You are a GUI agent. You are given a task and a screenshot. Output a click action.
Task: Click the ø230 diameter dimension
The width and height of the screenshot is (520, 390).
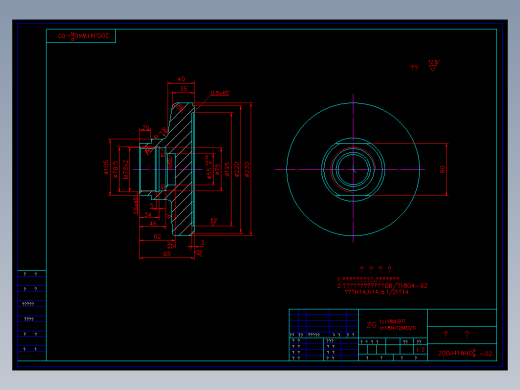(x=247, y=169)
